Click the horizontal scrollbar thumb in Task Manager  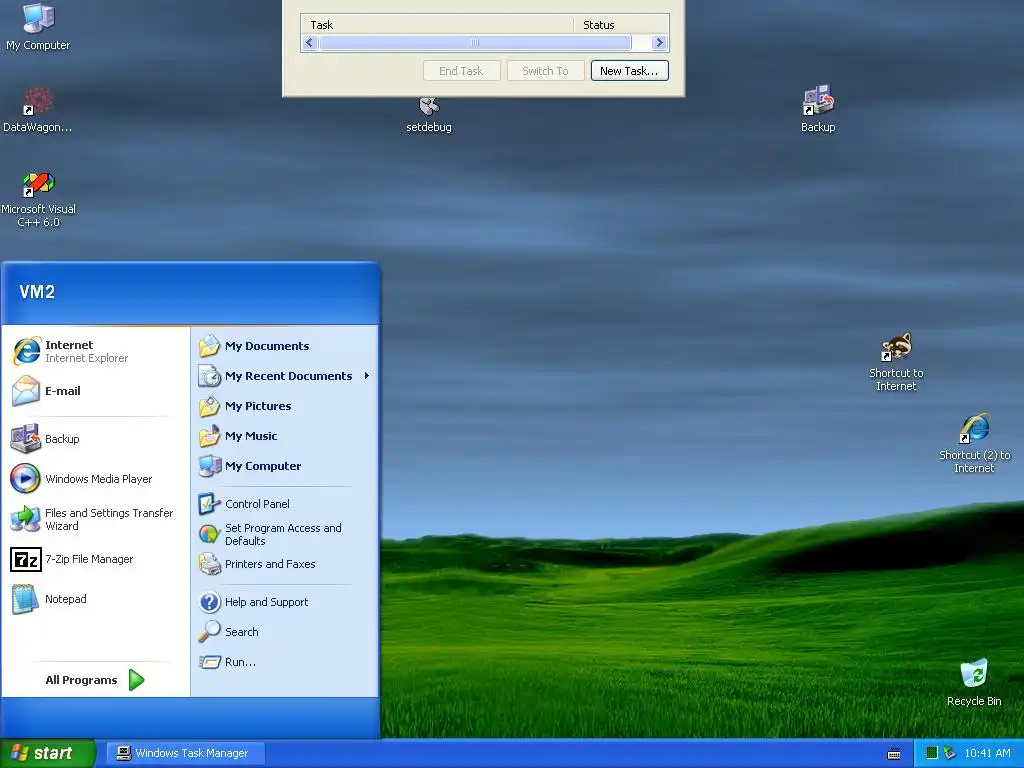click(x=475, y=43)
